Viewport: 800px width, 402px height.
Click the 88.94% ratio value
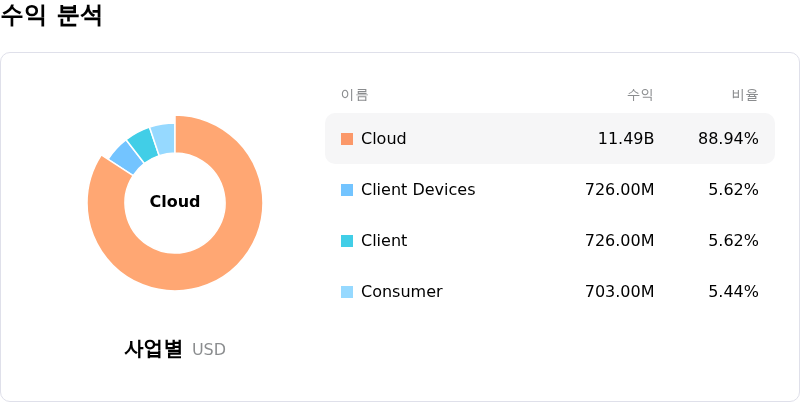point(728,139)
